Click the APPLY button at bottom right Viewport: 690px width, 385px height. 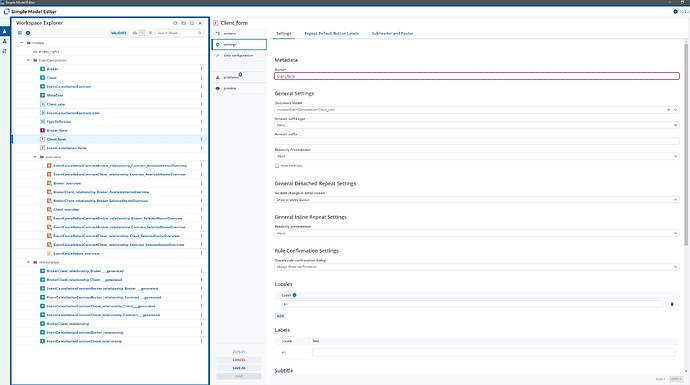point(676,379)
